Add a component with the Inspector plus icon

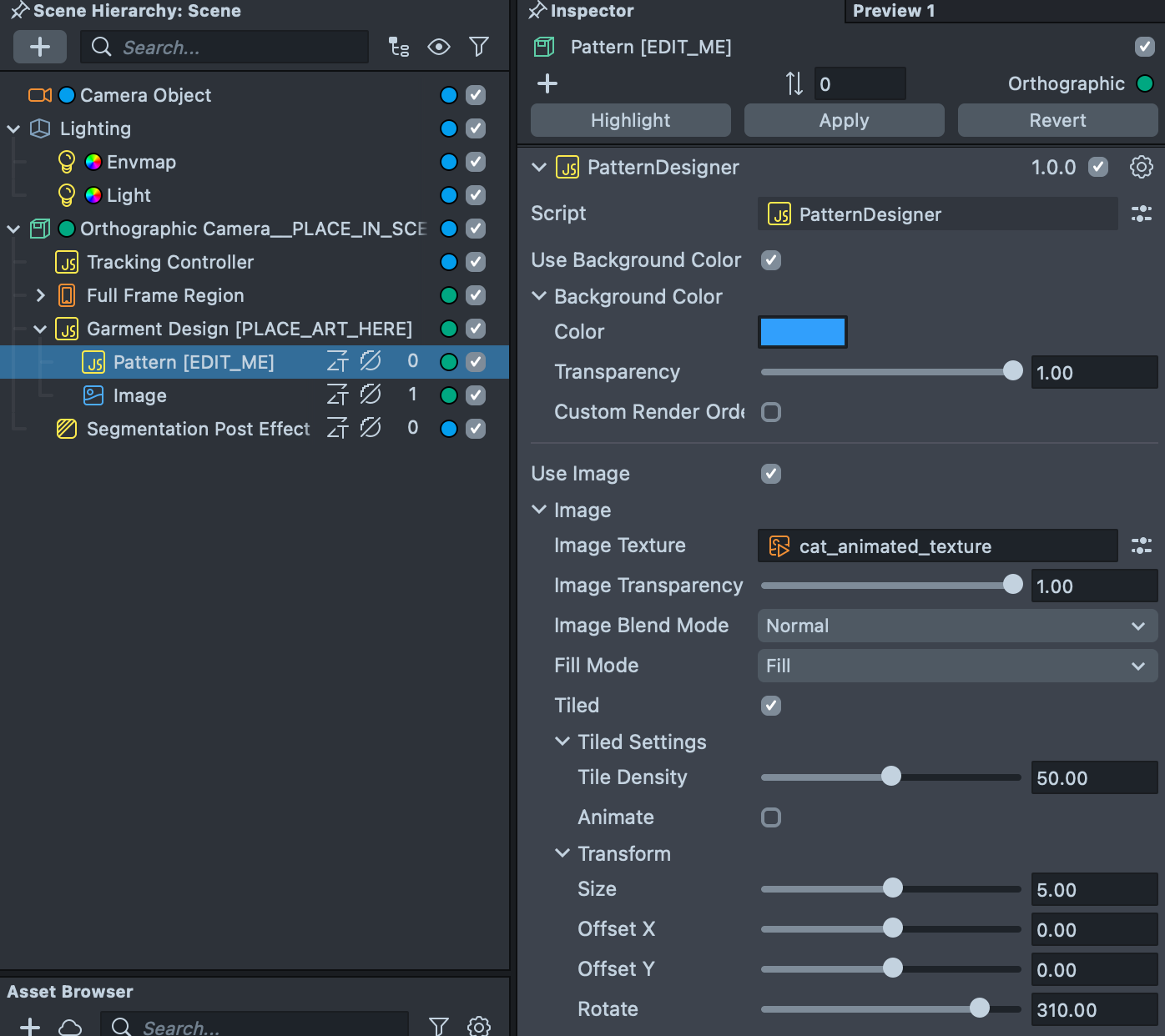(547, 83)
